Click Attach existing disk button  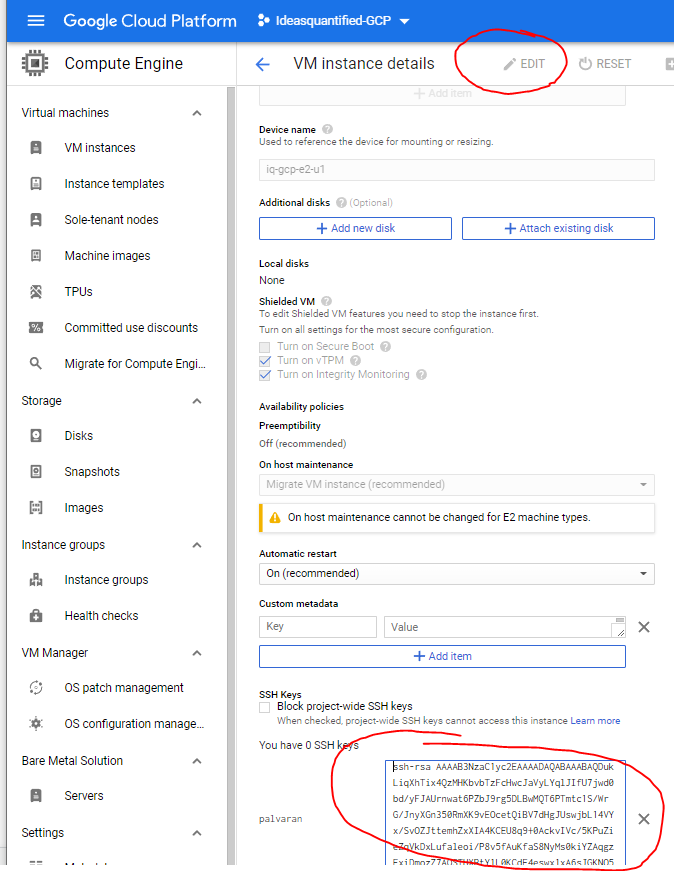click(558, 228)
